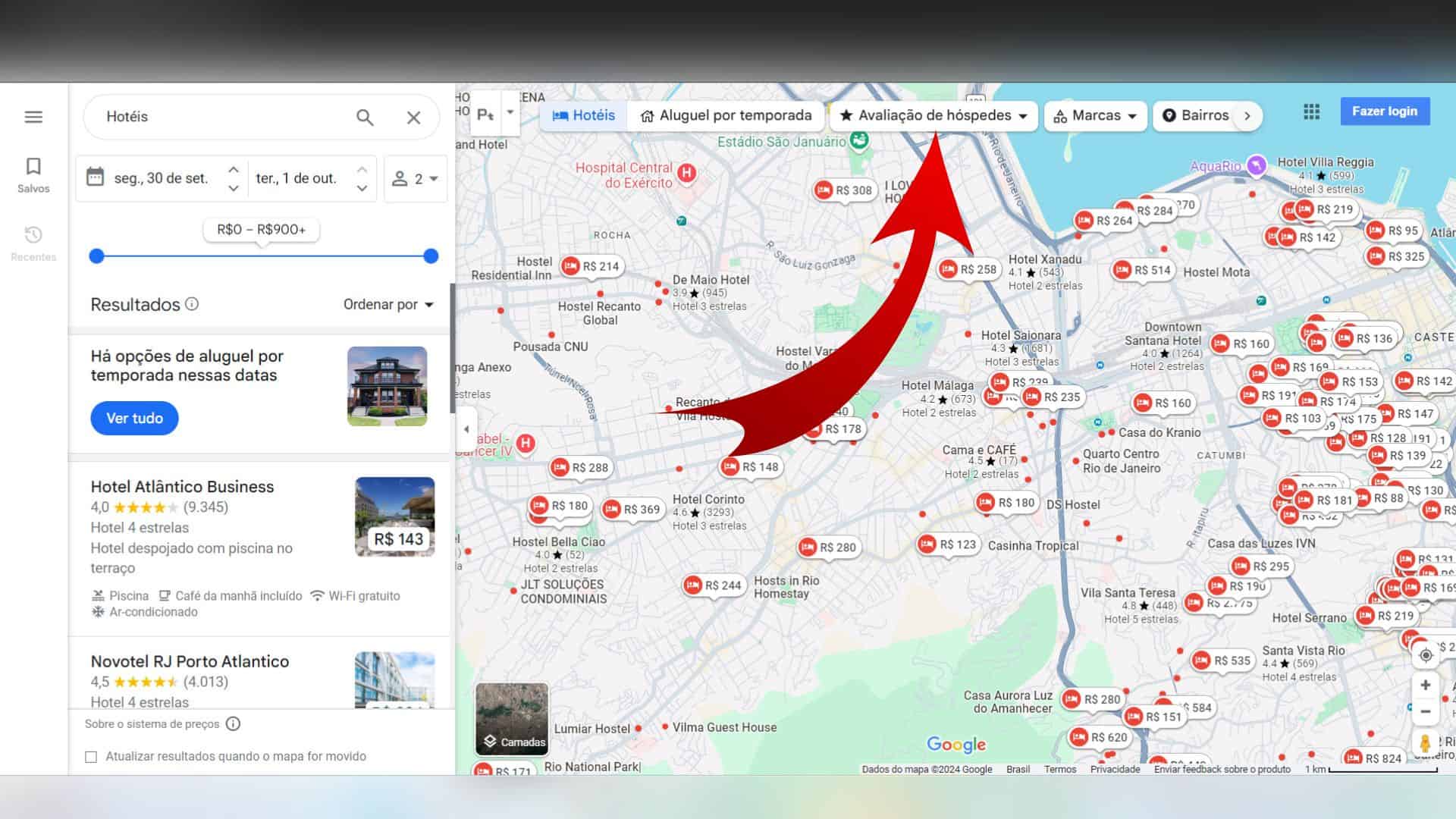Open the Ordenar por dropdown
The height and width of the screenshot is (819, 1456).
pos(388,304)
